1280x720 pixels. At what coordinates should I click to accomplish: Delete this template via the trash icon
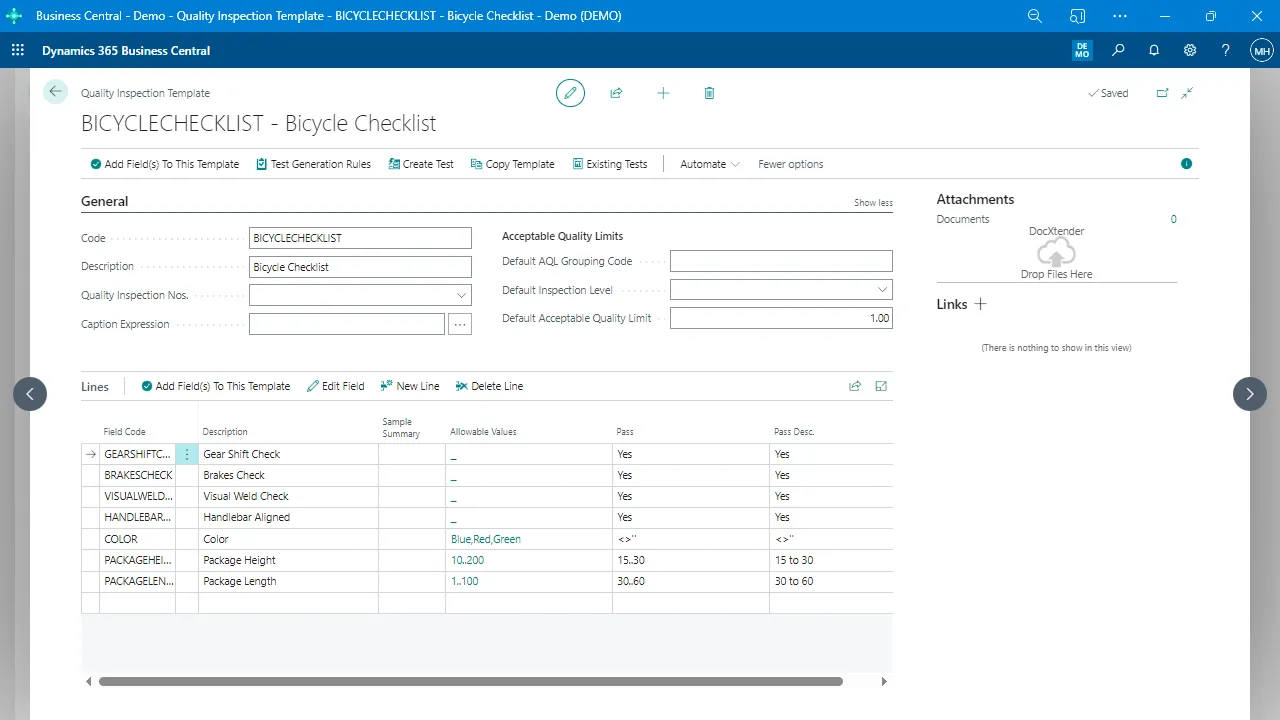tap(709, 92)
